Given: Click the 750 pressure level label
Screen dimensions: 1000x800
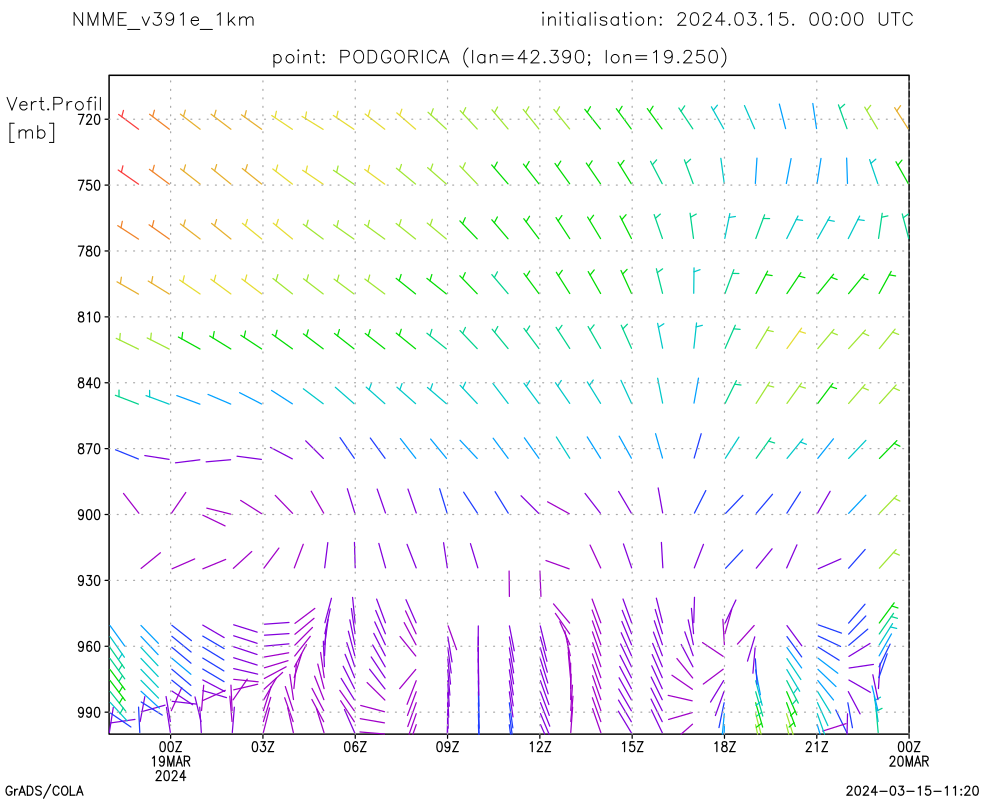Looking at the screenshot, I should coord(89,185).
